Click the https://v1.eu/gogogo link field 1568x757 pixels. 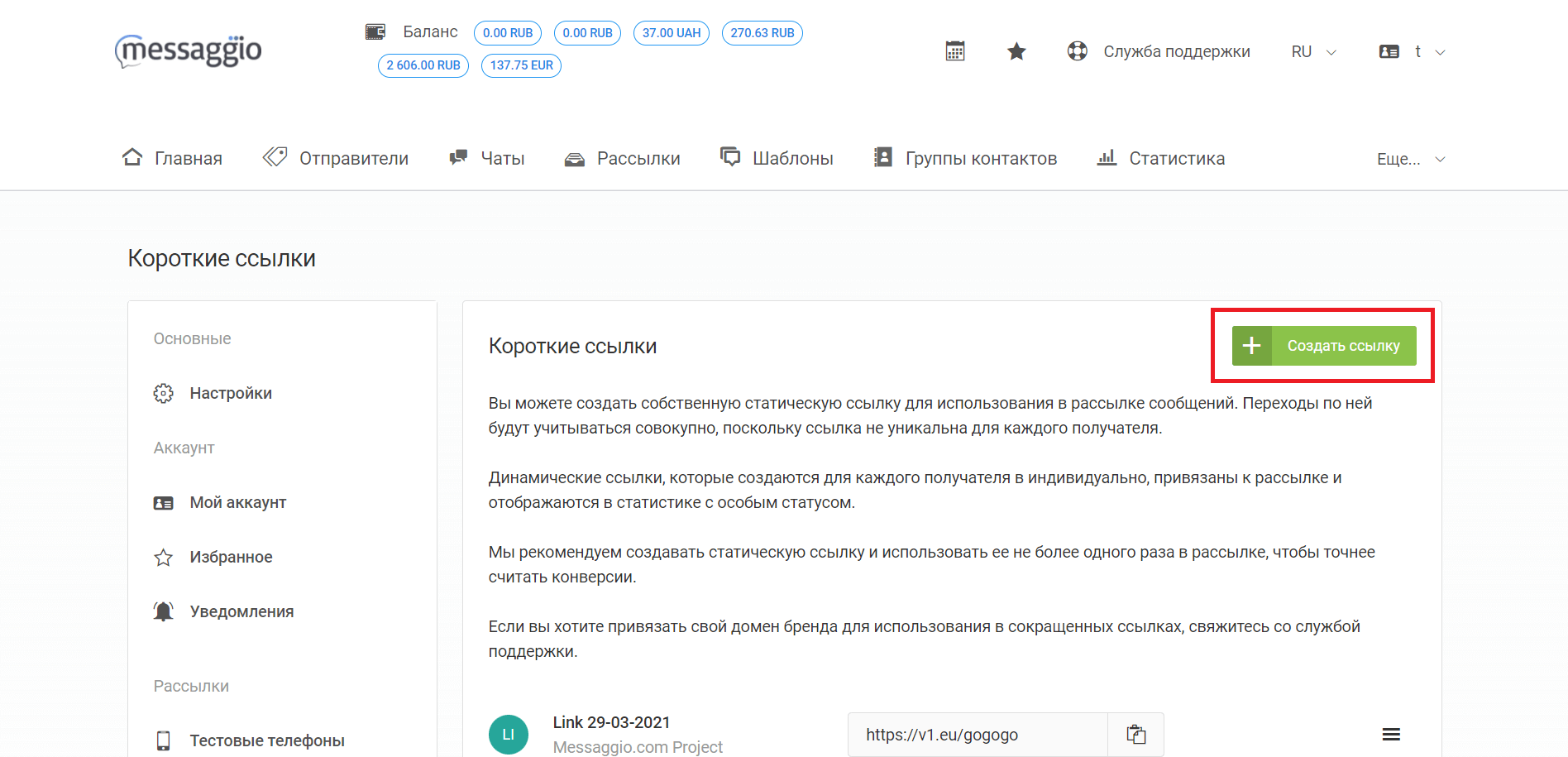pos(978,735)
